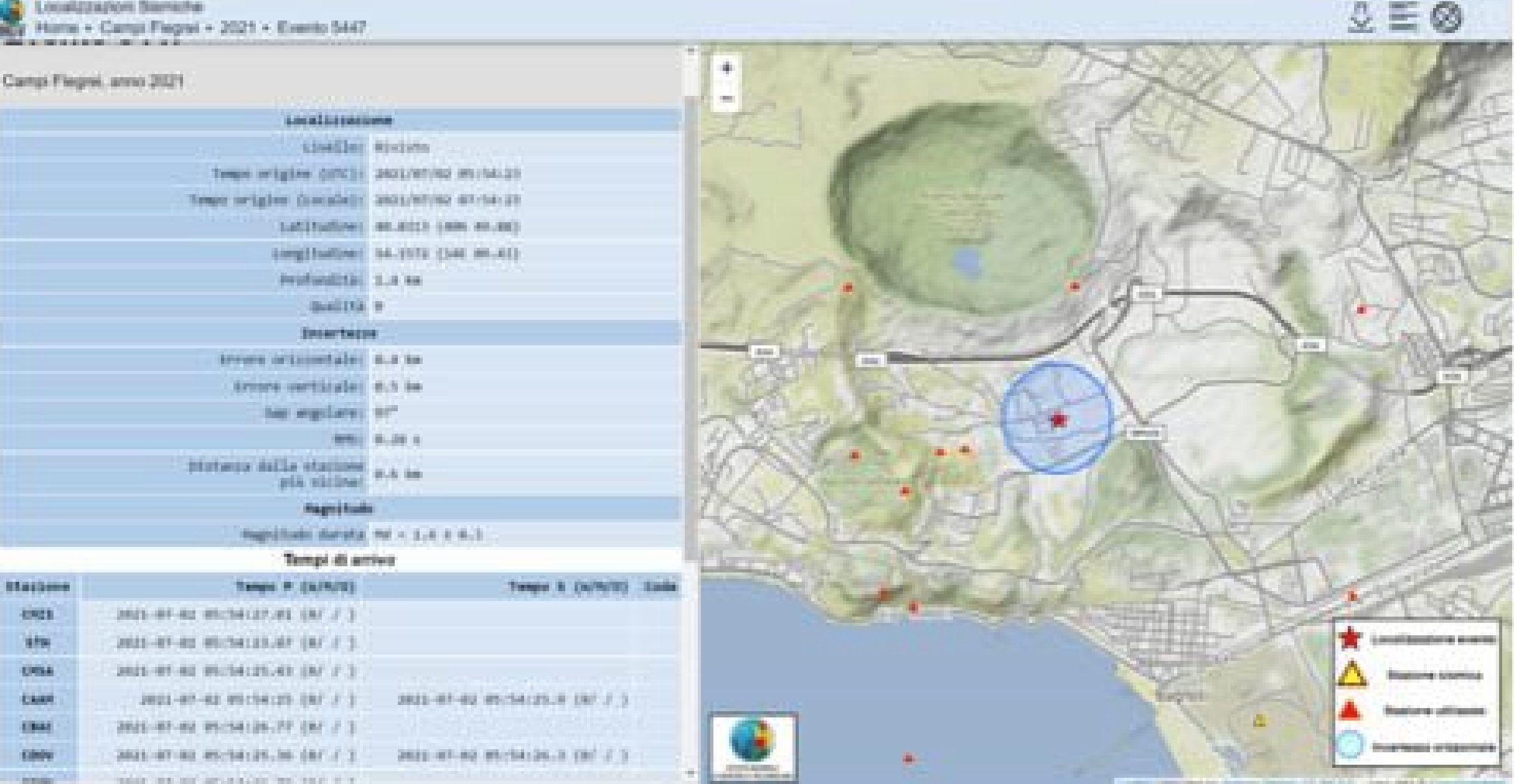Viewport: 1514px width, 784px height.
Task: Click the Stazione column header
Action: tap(37, 587)
